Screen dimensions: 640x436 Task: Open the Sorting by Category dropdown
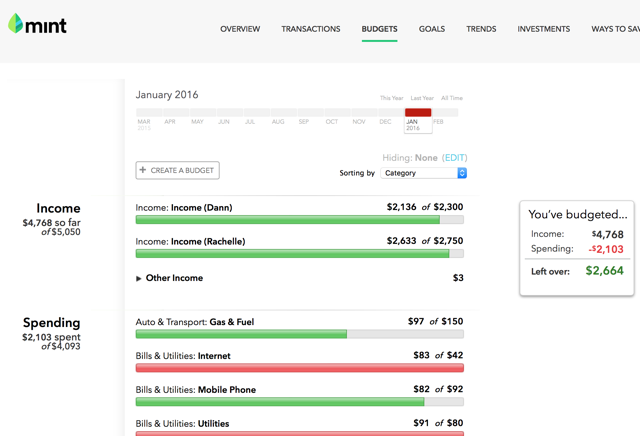coord(423,173)
